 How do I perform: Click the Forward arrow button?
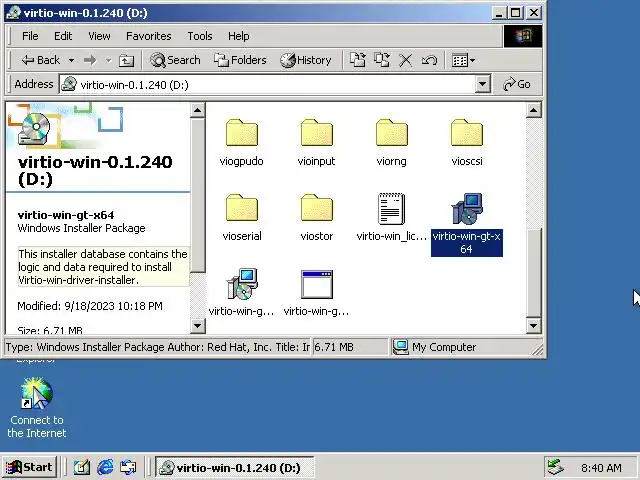click(x=90, y=60)
